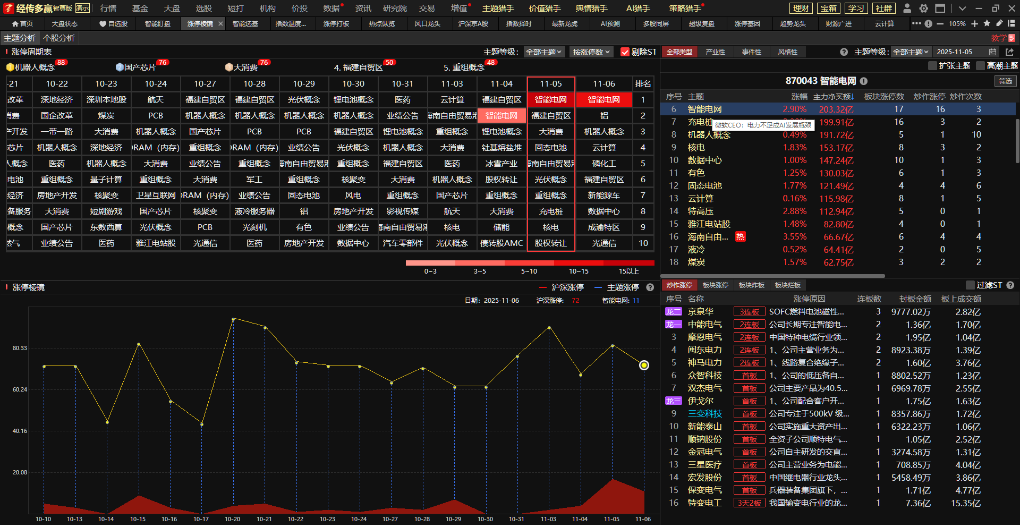Screen dimensions: 1020x525
Task: Click the 理财 button in the top bar
Action: point(801,7)
